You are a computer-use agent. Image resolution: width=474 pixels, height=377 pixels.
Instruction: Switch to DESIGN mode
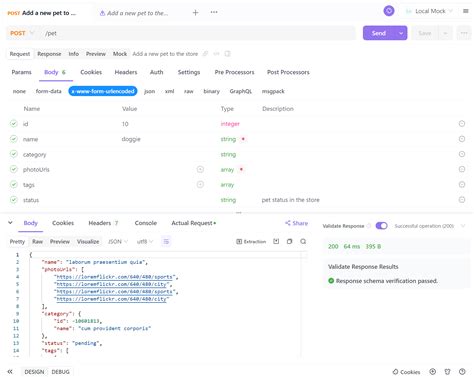tap(34, 372)
